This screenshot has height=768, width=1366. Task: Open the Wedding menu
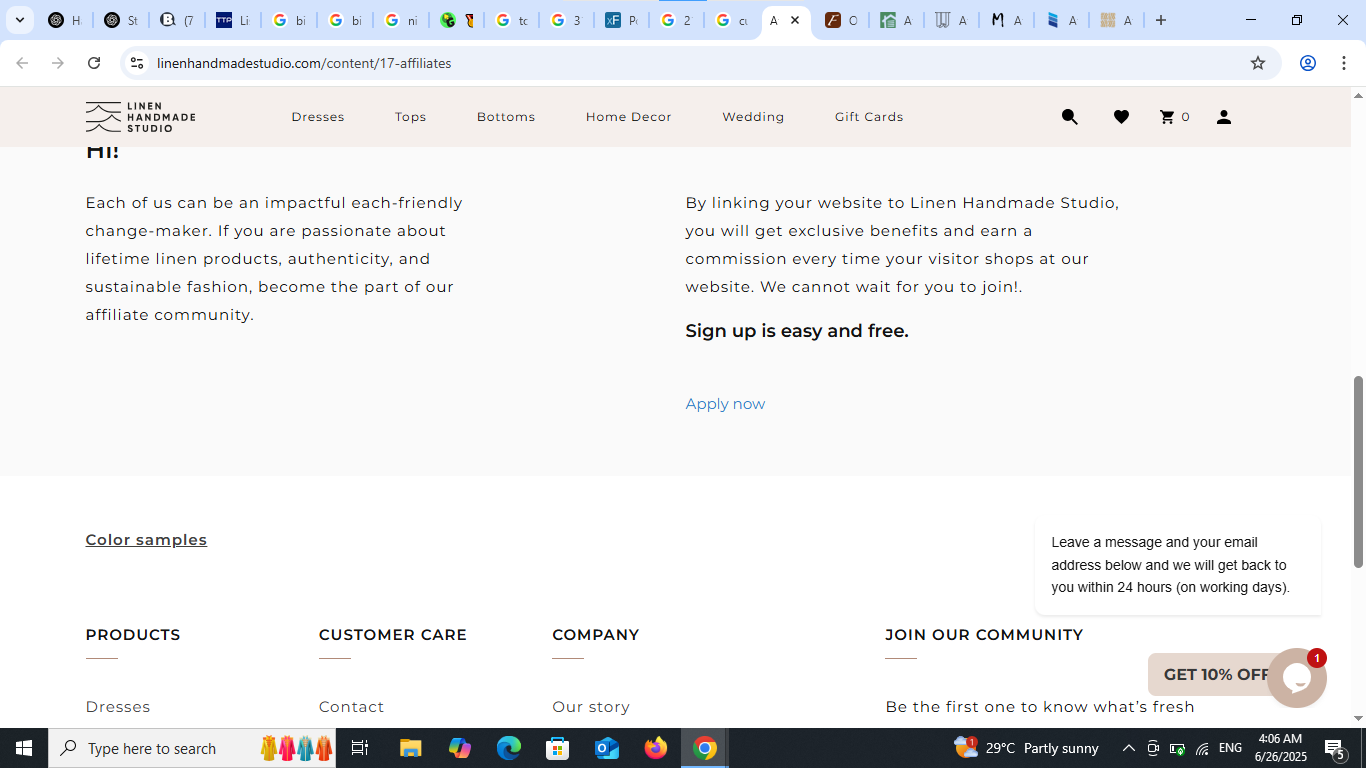[x=753, y=117]
